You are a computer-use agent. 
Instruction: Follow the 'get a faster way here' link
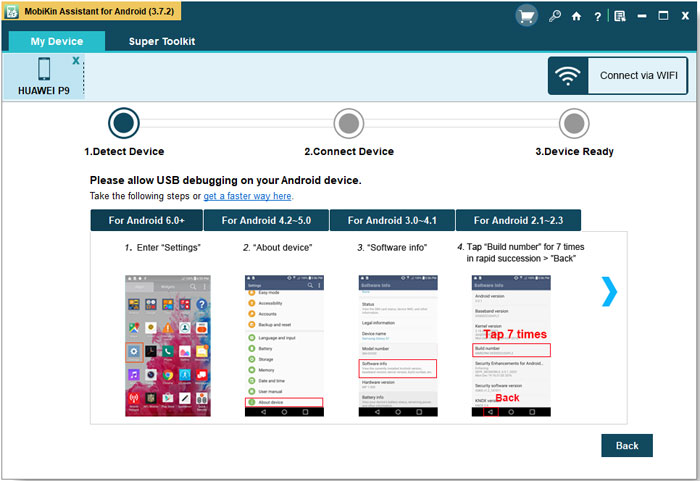247,196
